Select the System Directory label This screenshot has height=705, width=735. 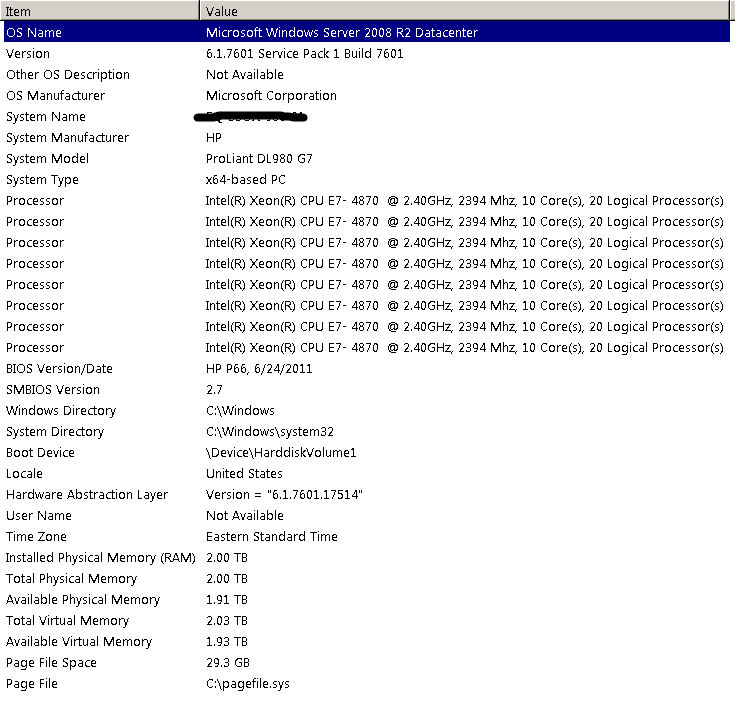[x=55, y=432]
